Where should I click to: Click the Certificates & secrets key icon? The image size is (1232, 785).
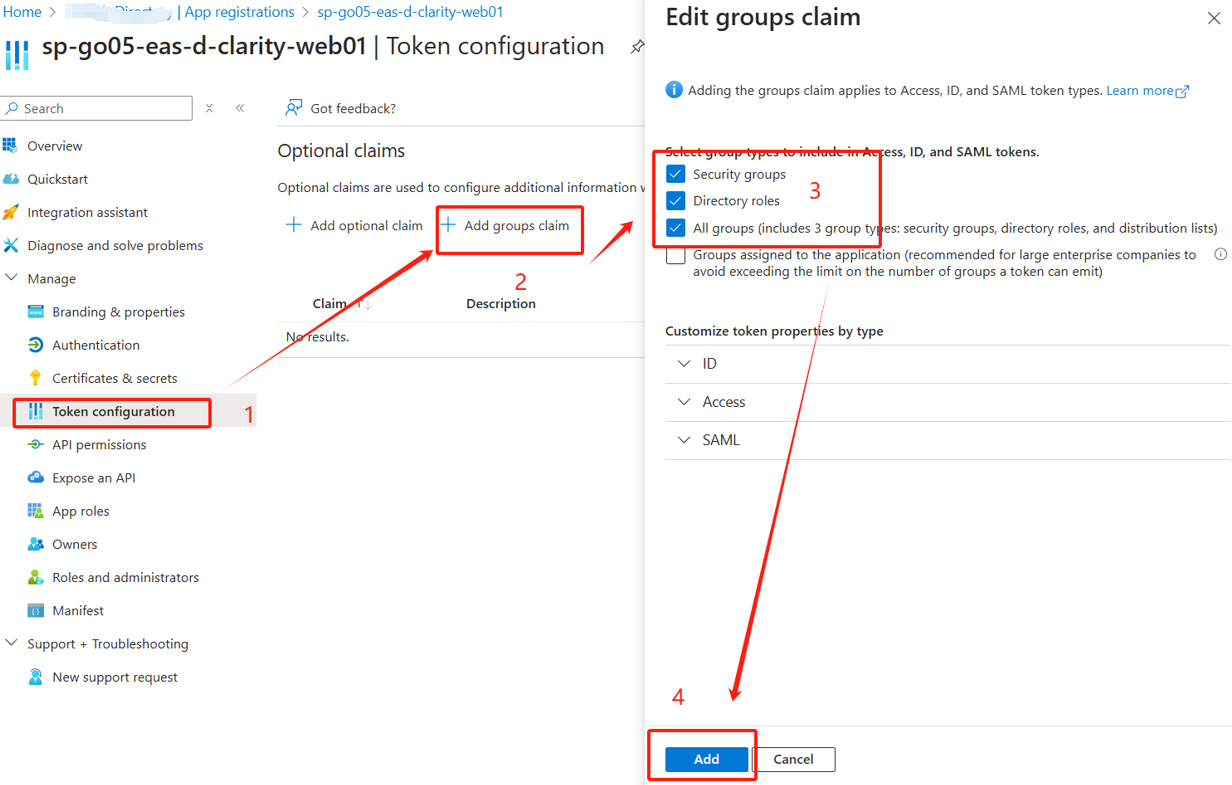(x=36, y=378)
